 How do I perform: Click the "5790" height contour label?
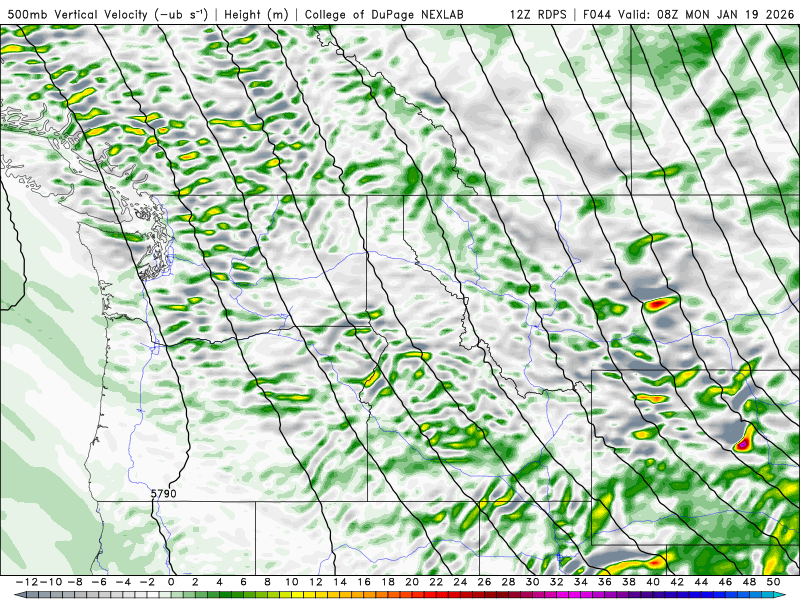click(163, 493)
